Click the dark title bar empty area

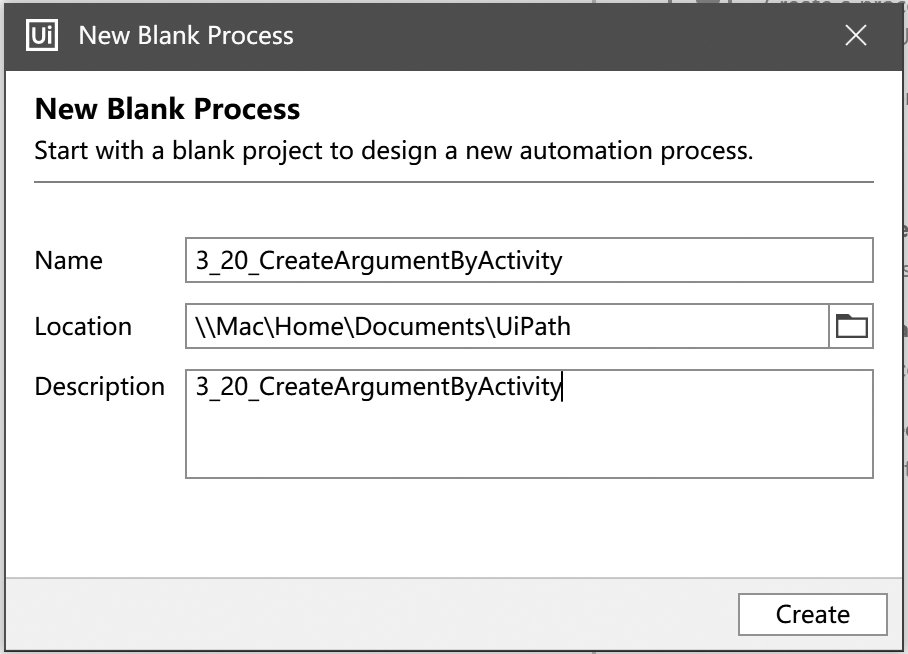[568, 36]
